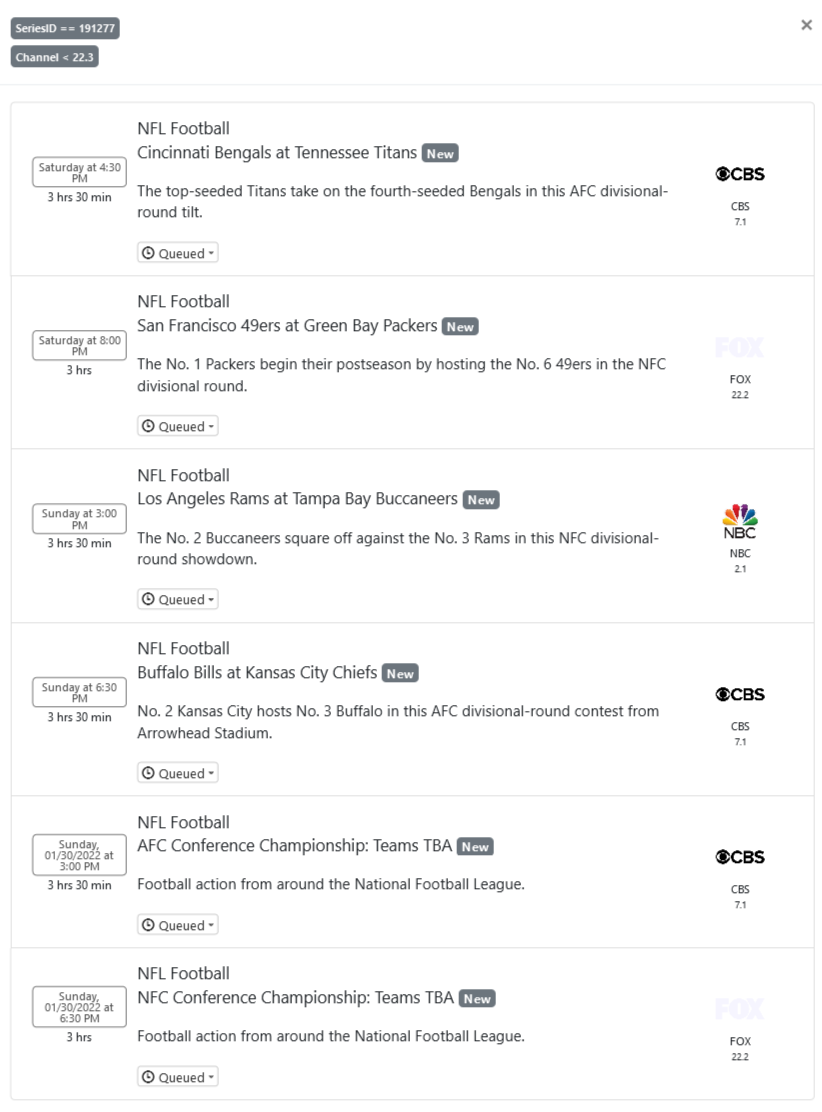
Task: Click the FOX logo for NFC Conference Championship
Action: pos(740,1009)
